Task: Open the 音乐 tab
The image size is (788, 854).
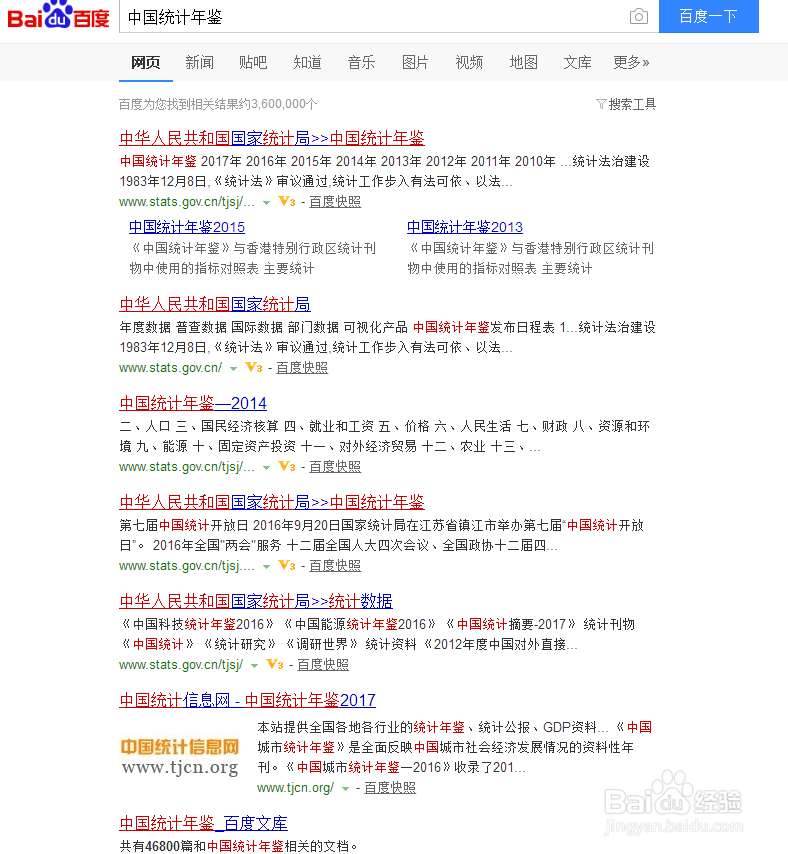Action: (x=361, y=62)
